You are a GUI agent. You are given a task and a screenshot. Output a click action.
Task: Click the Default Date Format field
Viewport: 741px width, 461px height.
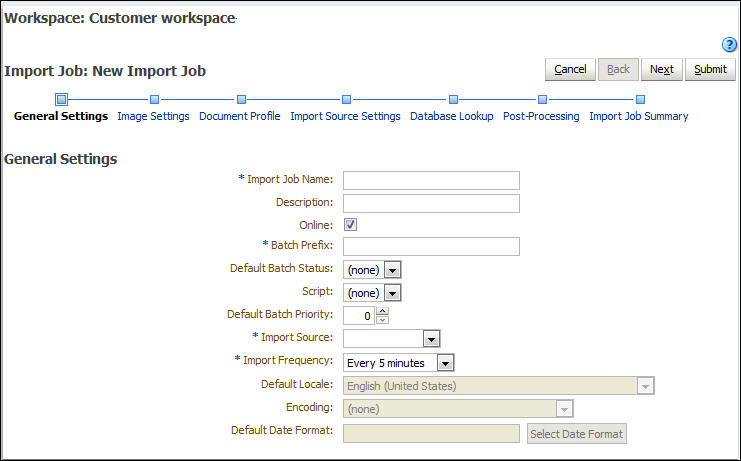(x=431, y=434)
